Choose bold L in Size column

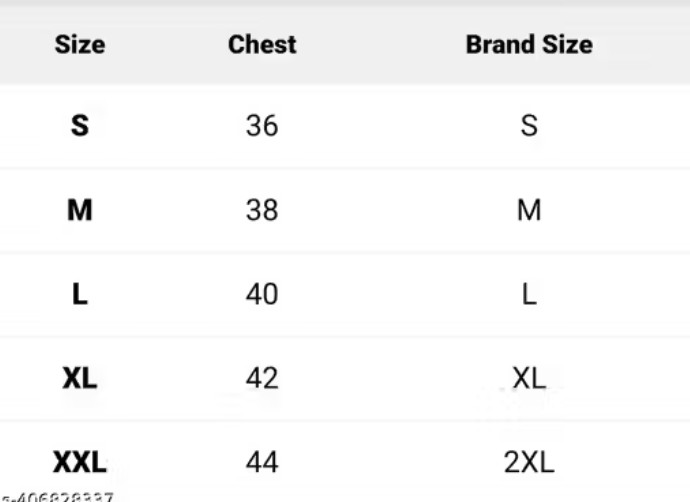(x=79, y=294)
